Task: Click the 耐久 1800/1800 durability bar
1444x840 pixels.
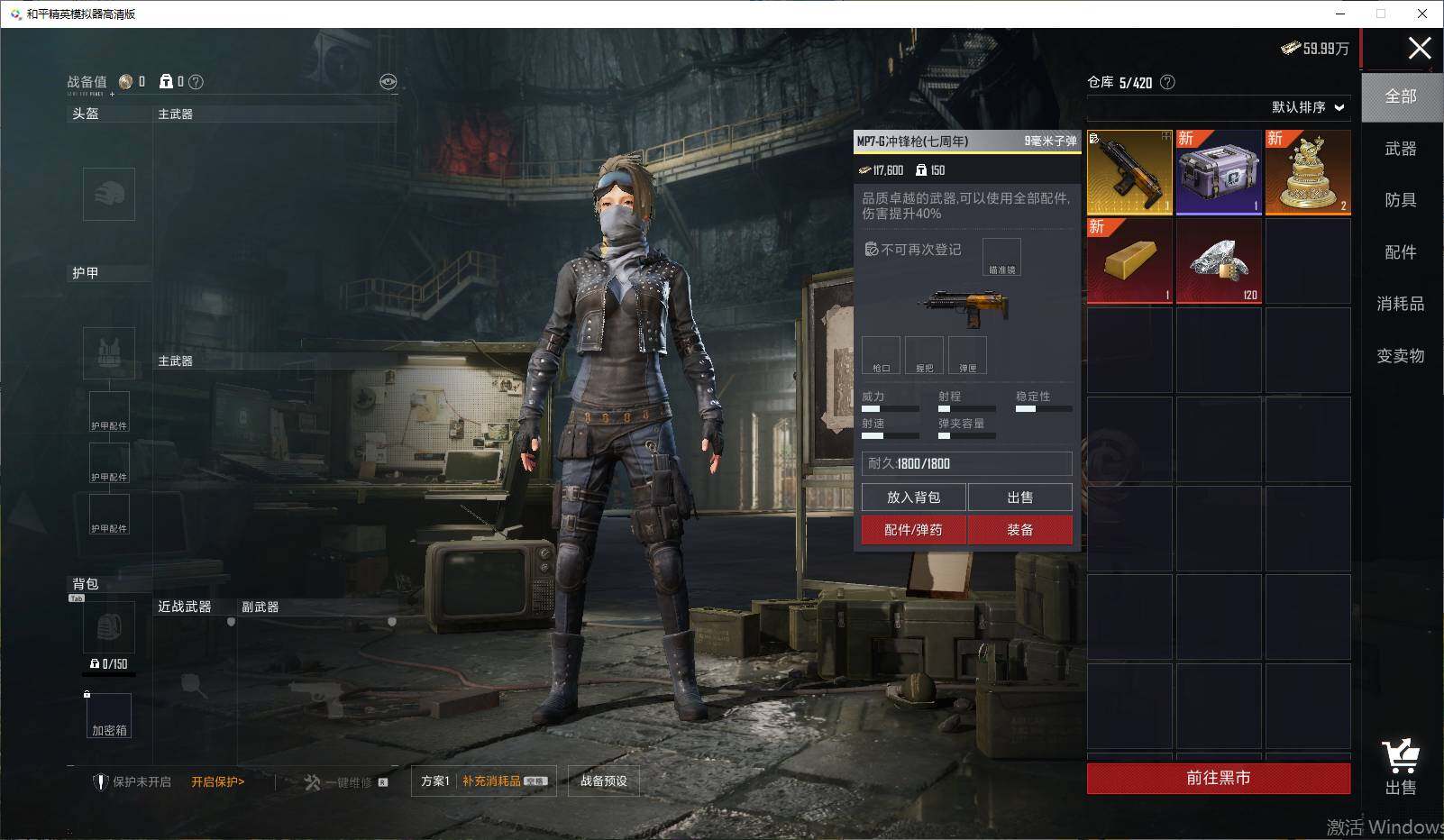Action: tap(967, 463)
